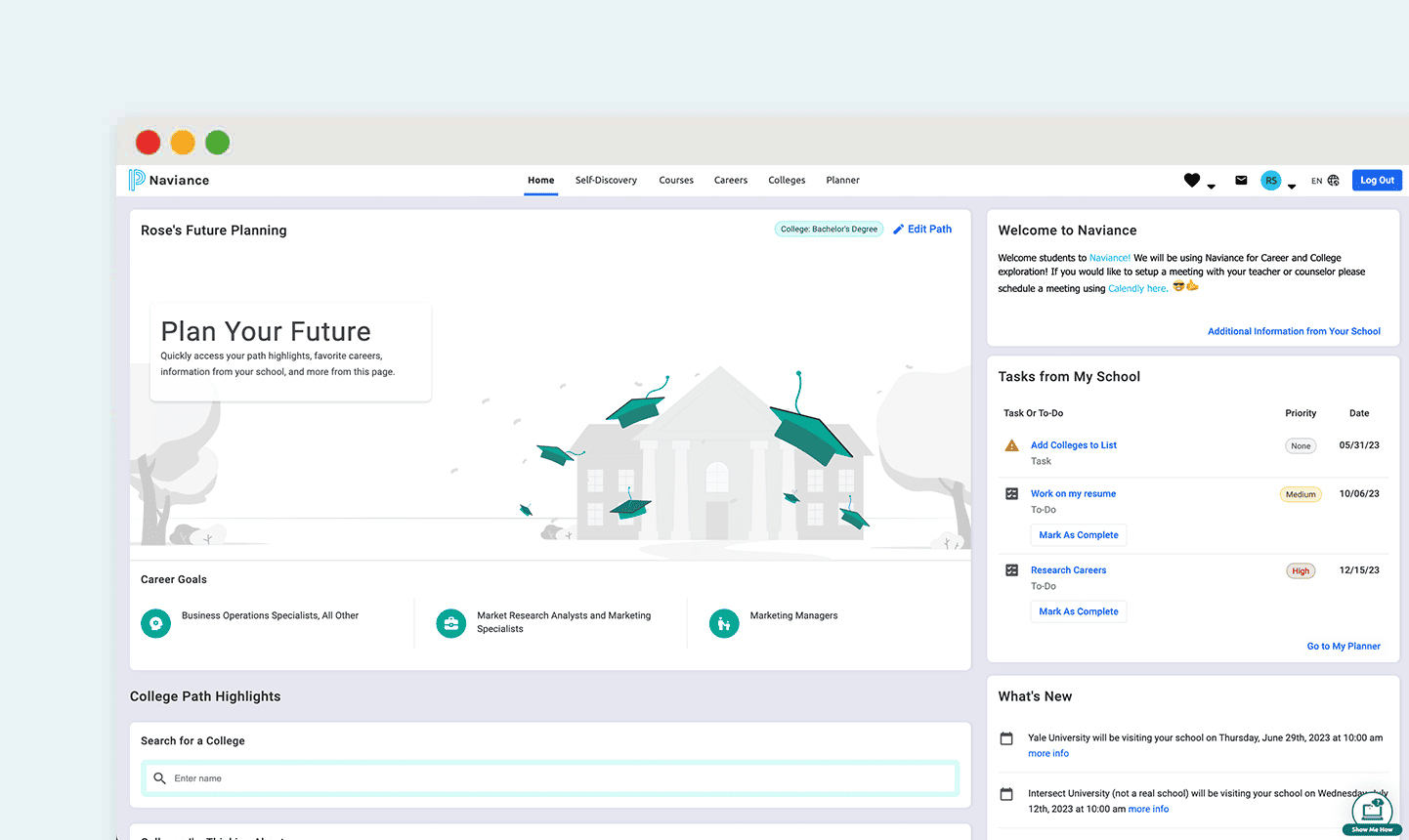
Task: Click the Search for a College field
Action: (x=550, y=778)
